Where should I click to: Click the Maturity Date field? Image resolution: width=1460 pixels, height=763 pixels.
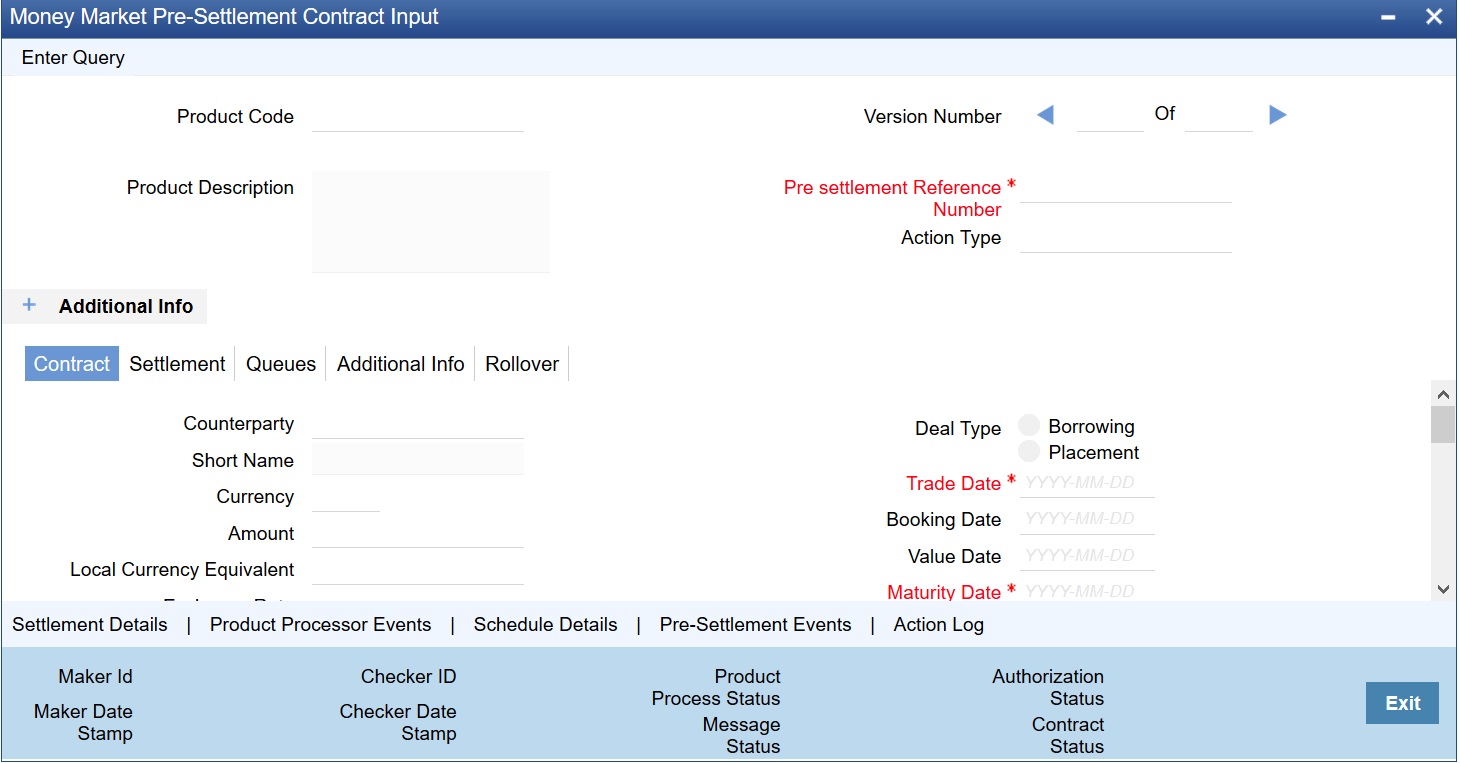tap(1087, 591)
